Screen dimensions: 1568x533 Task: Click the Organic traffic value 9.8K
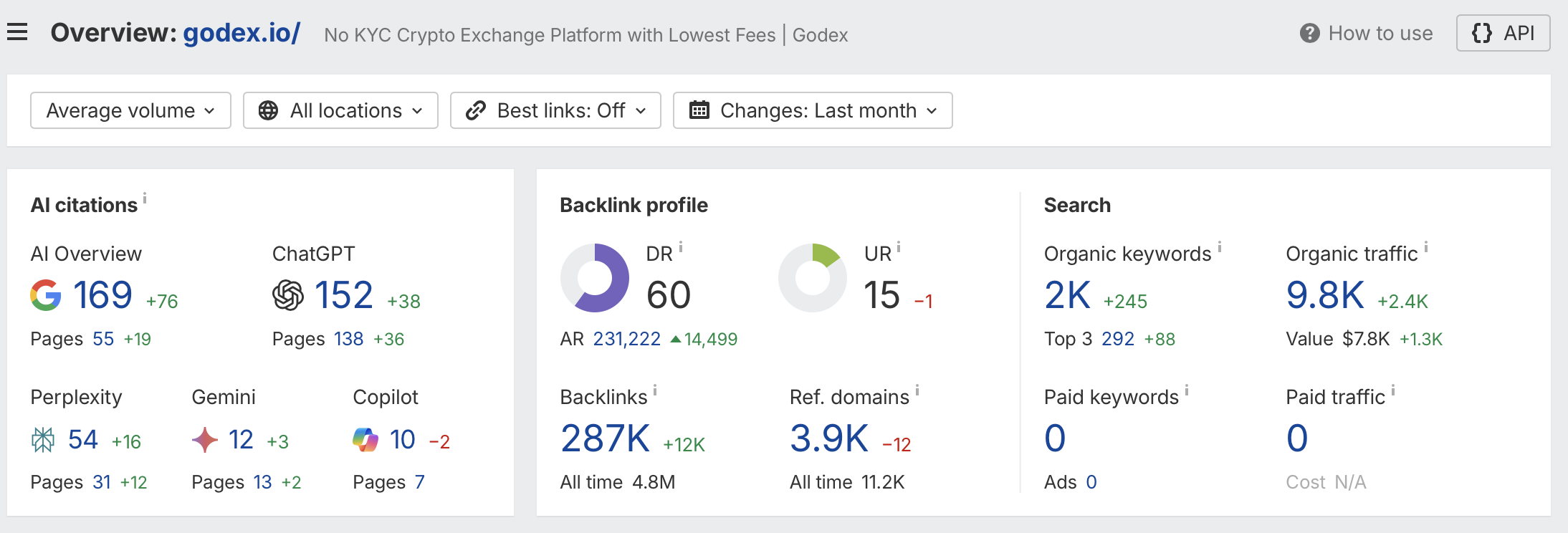pyautogui.click(x=1326, y=295)
